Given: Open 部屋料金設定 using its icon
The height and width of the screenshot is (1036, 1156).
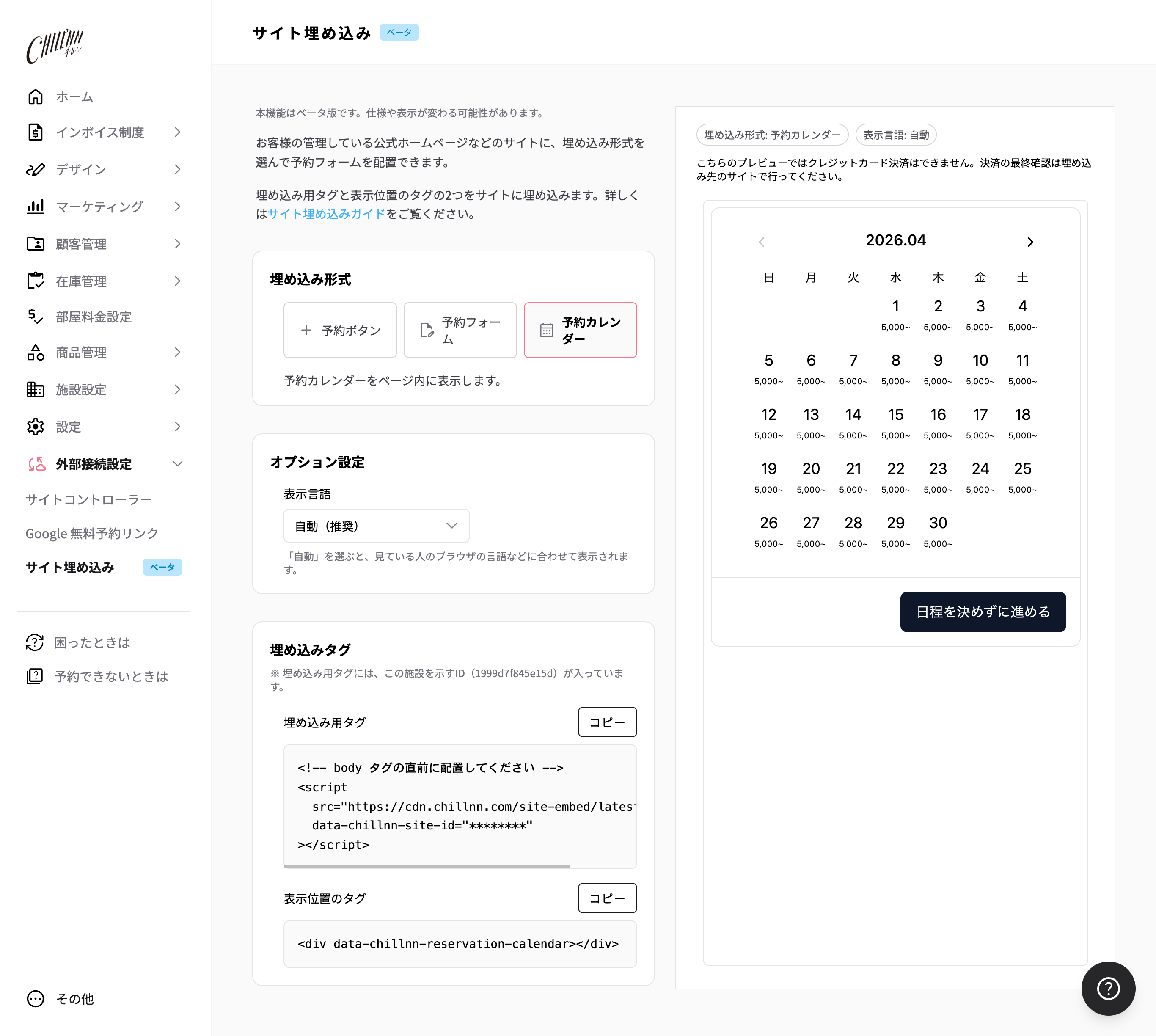Looking at the screenshot, I should [35, 317].
